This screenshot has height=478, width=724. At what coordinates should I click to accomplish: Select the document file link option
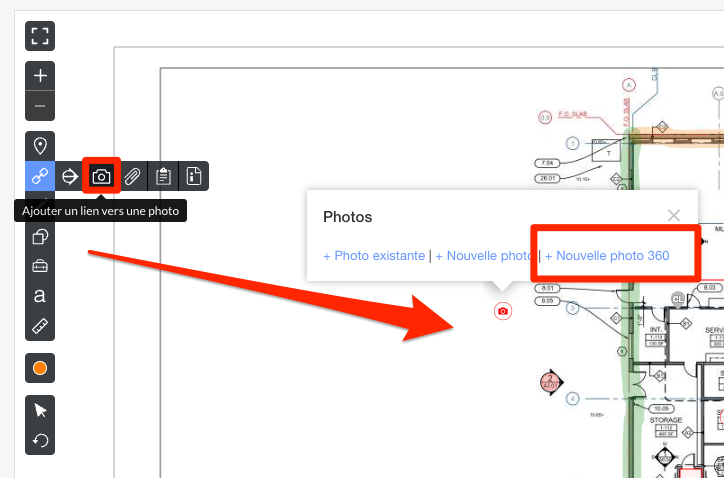pos(193,177)
